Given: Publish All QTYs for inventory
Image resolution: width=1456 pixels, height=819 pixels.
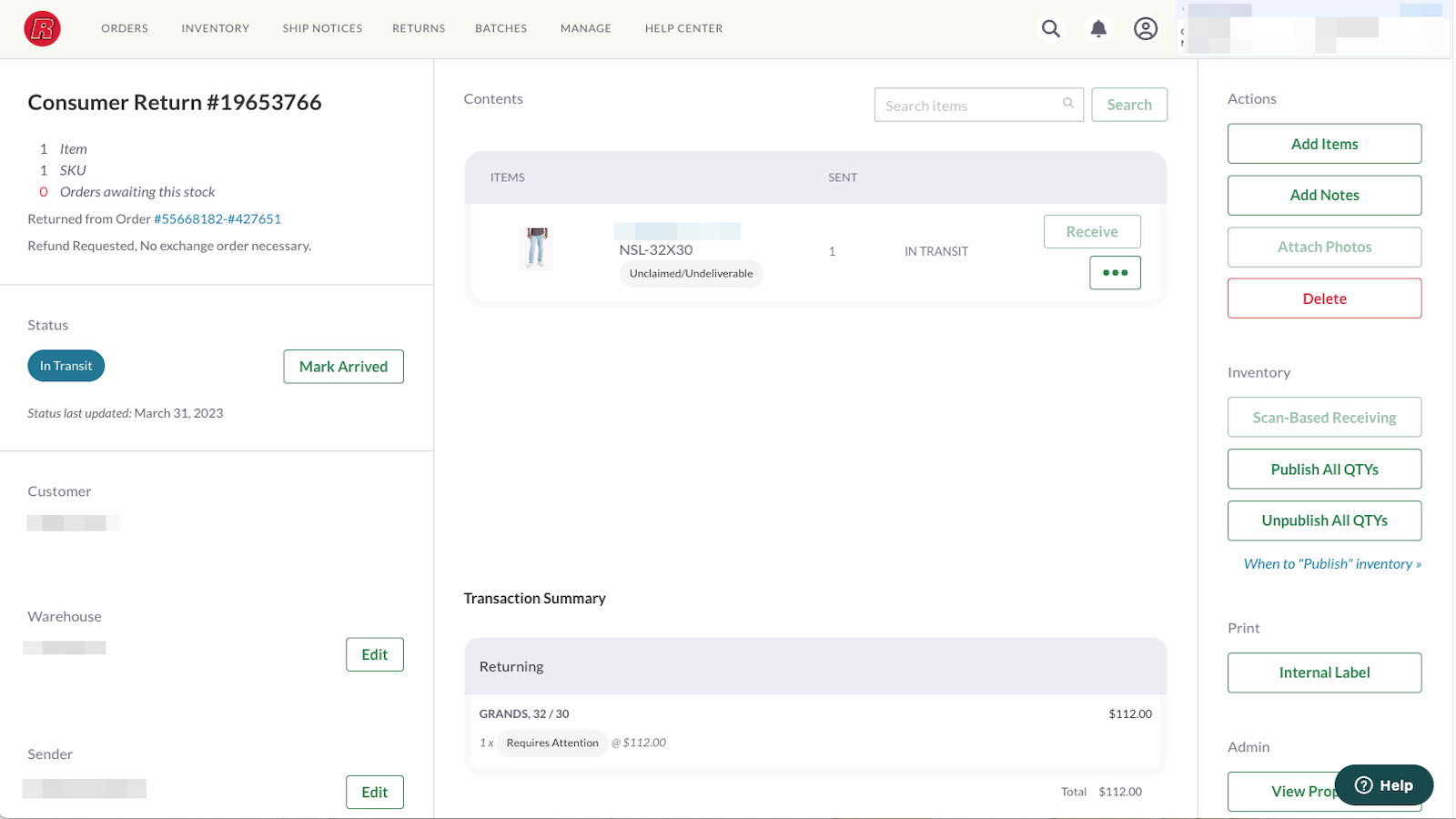Looking at the screenshot, I should [1324, 469].
